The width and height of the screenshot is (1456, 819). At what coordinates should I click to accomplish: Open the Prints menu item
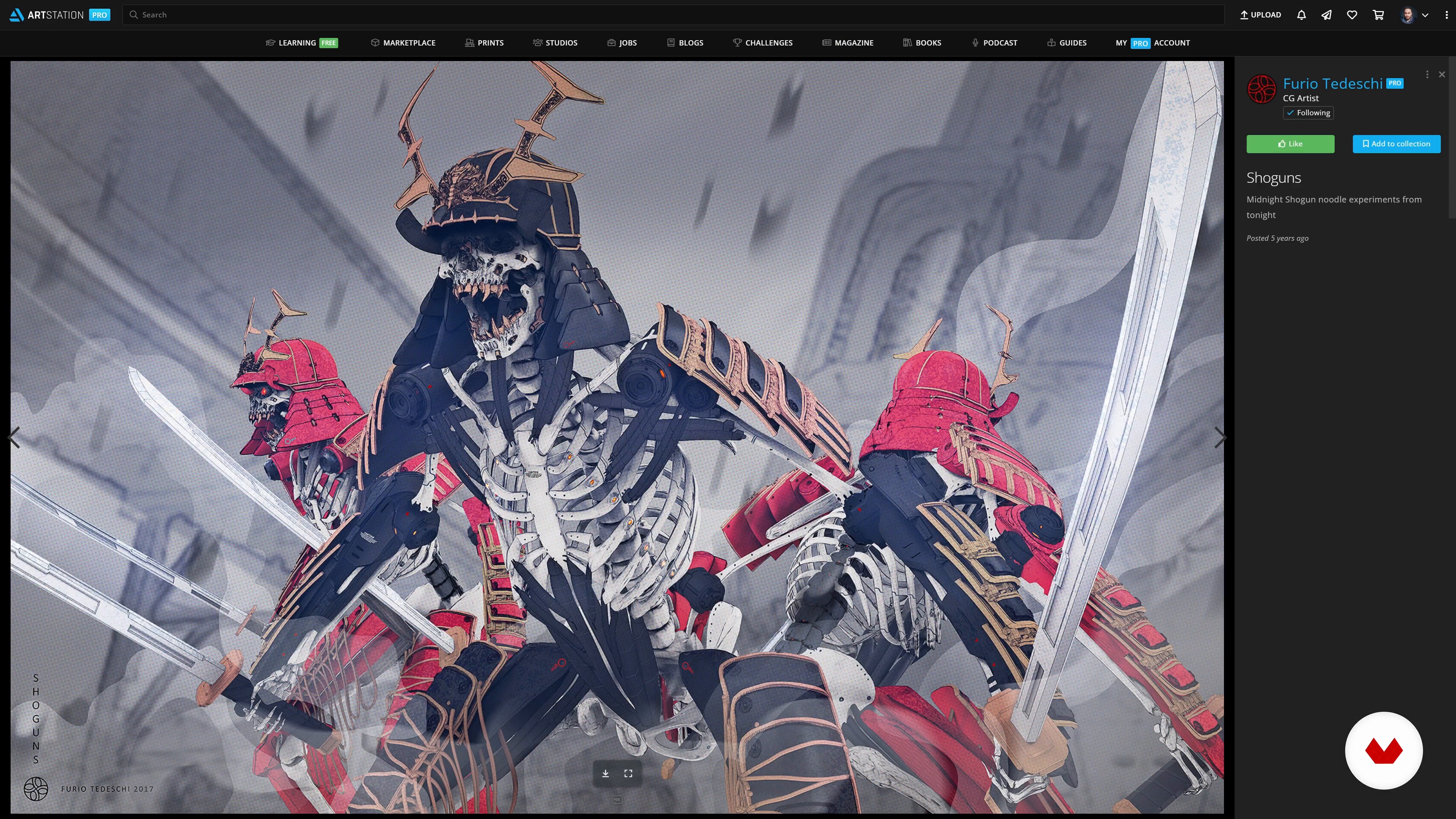(x=485, y=43)
